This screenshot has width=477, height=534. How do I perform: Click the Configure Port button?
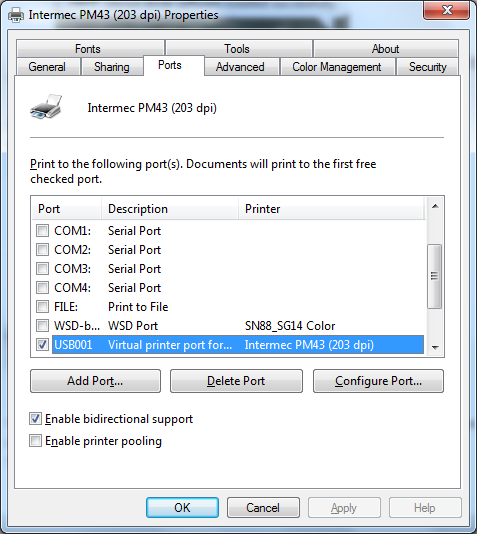(x=378, y=381)
